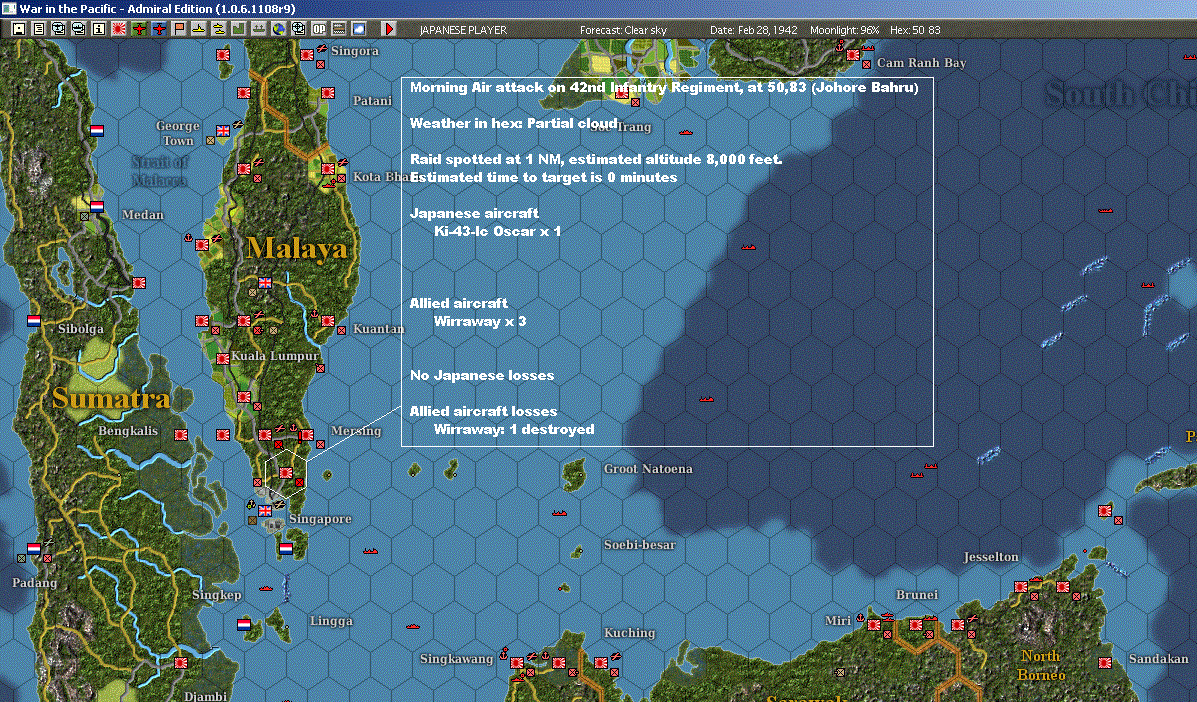The width and height of the screenshot is (1197, 702).
Task: Click 'Ki-43-Ic Oscar x 1' line
Action: pyautogui.click(x=497, y=231)
